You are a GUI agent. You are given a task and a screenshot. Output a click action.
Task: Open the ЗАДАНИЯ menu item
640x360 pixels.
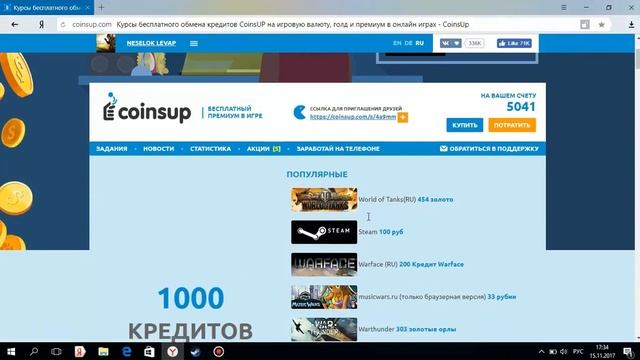(x=112, y=149)
